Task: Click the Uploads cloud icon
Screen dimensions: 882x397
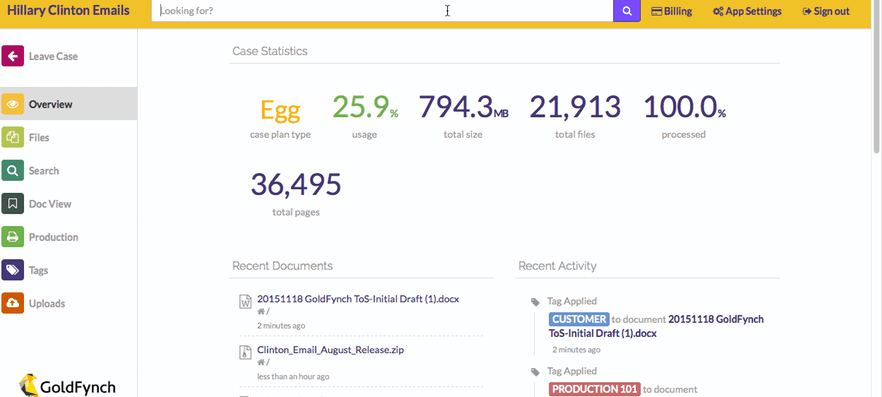Action: tap(12, 303)
